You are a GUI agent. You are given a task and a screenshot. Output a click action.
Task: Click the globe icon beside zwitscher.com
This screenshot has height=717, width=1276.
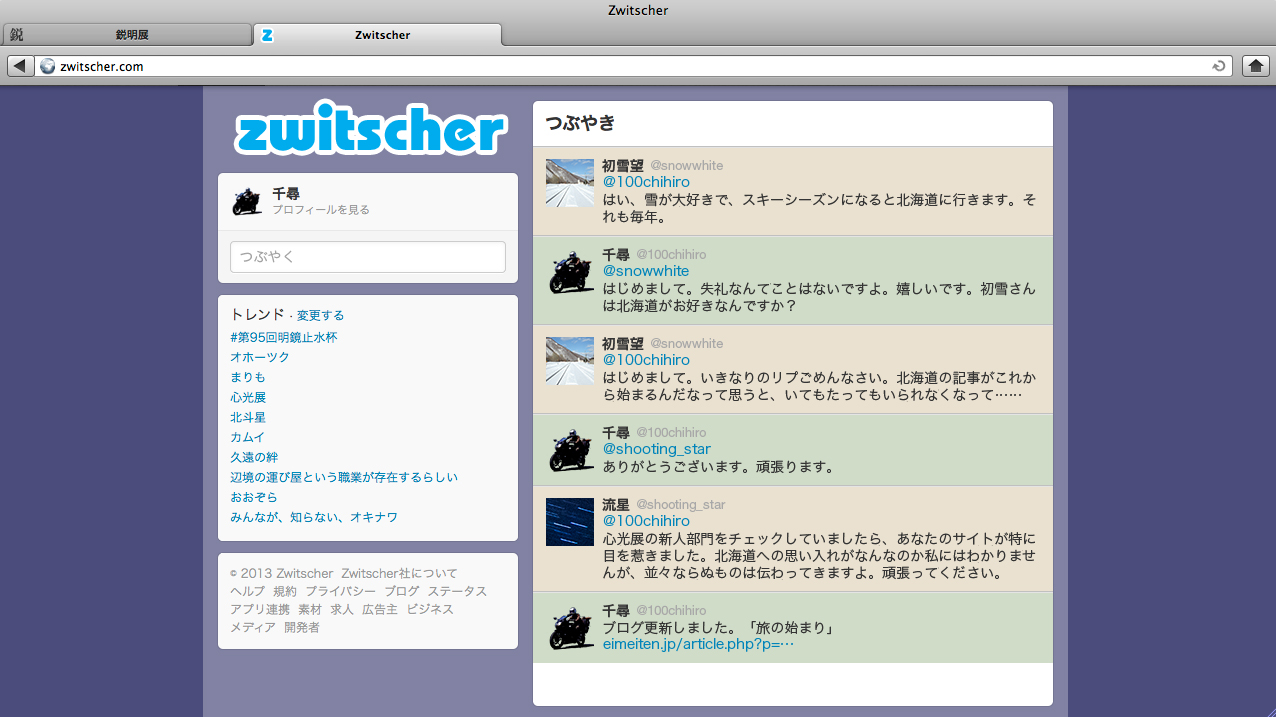click(x=47, y=66)
